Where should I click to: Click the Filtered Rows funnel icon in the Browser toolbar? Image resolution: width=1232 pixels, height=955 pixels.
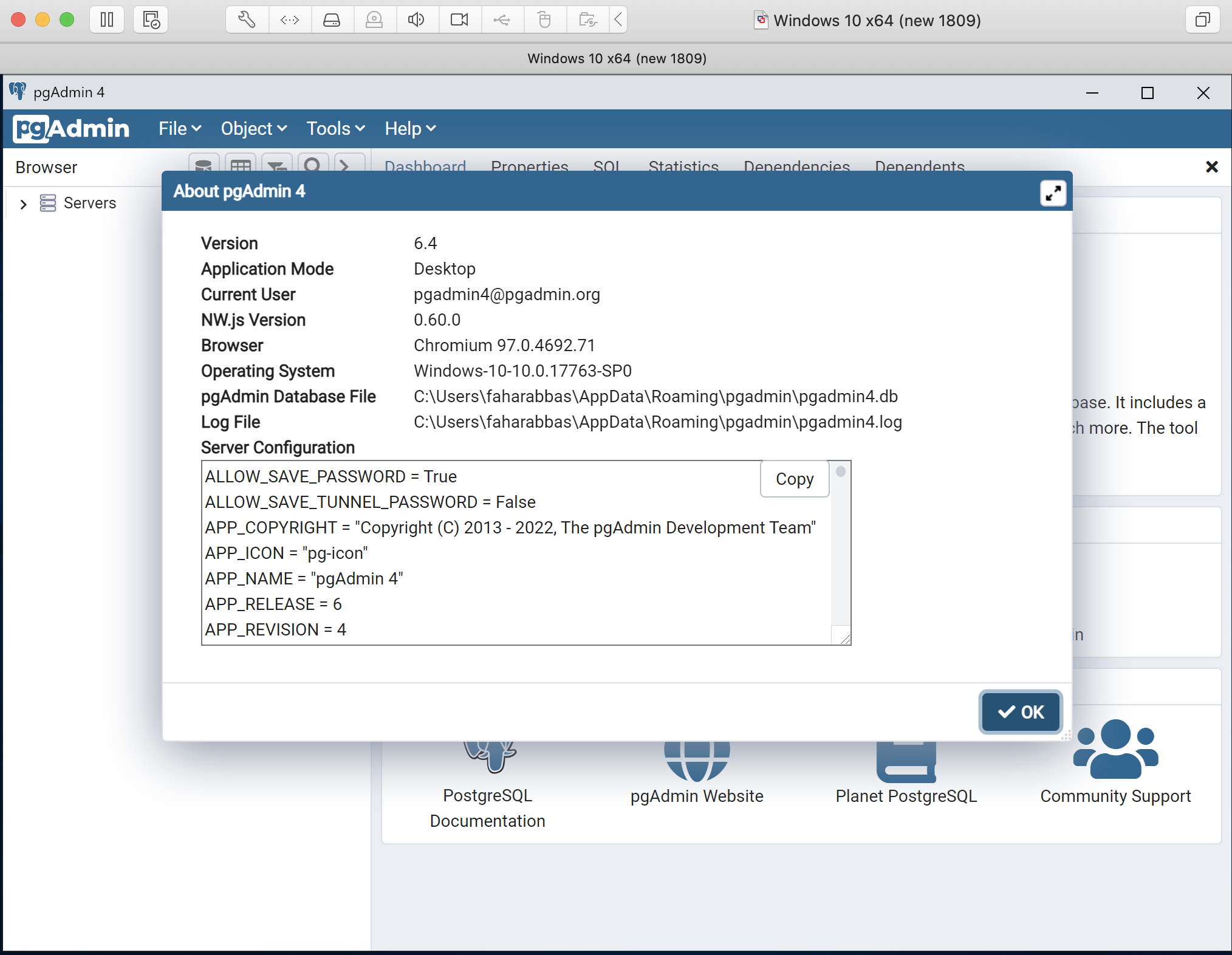(277, 164)
